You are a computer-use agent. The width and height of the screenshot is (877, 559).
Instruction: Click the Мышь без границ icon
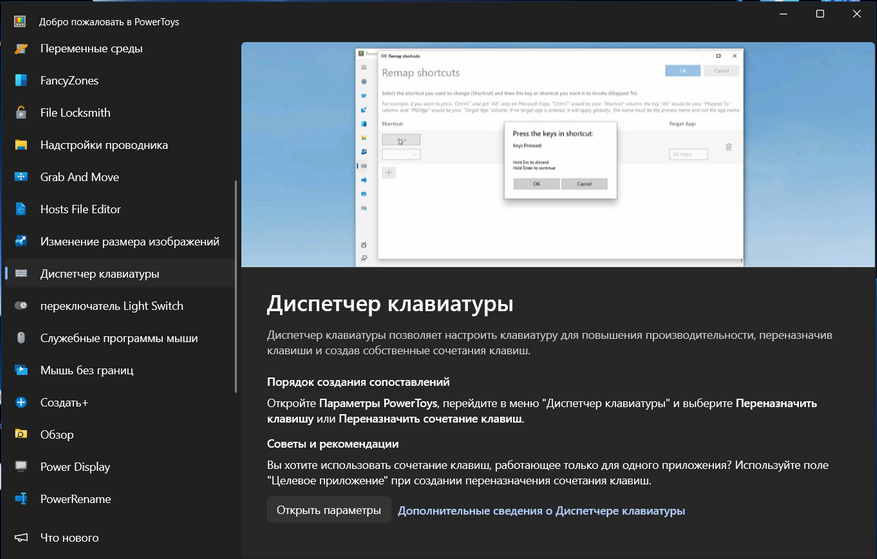click(x=21, y=370)
